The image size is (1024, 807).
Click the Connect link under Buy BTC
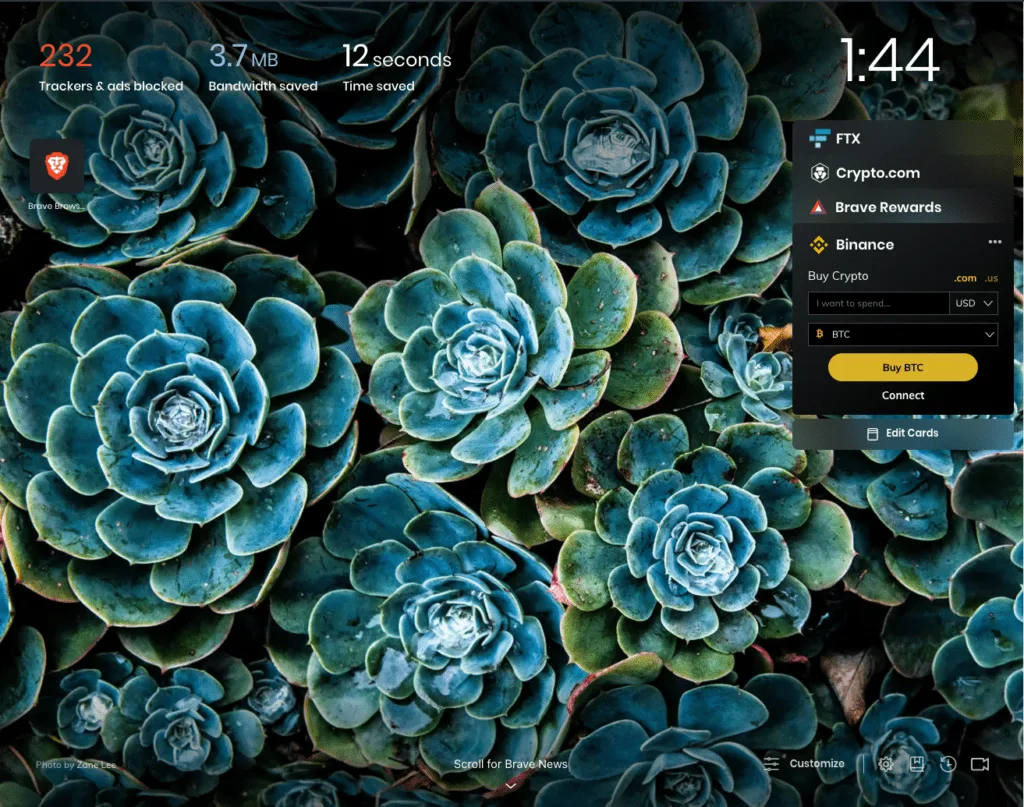(902, 396)
